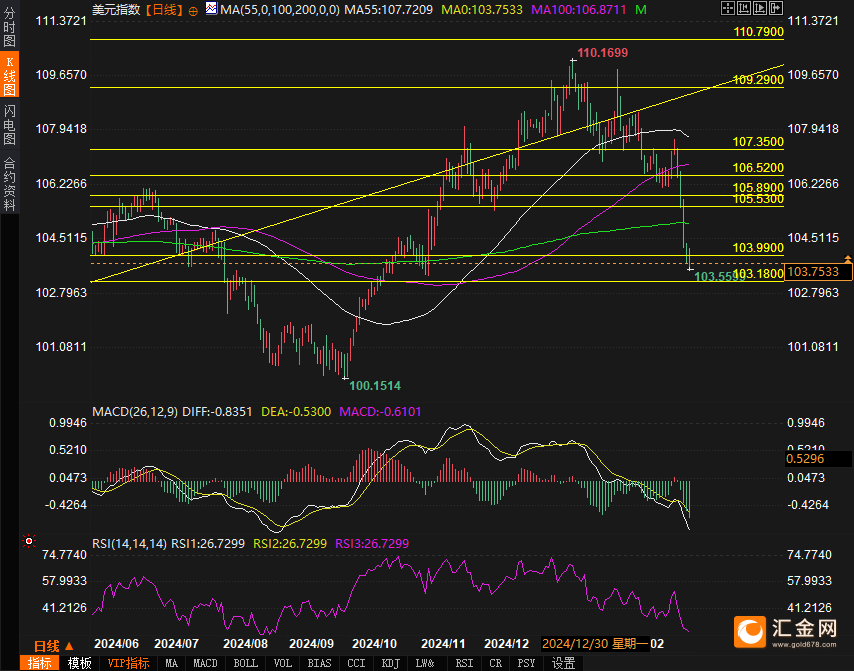Click the 2024/10 date axis label
The height and width of the screenshot is (671, 854).
[375, 644]
